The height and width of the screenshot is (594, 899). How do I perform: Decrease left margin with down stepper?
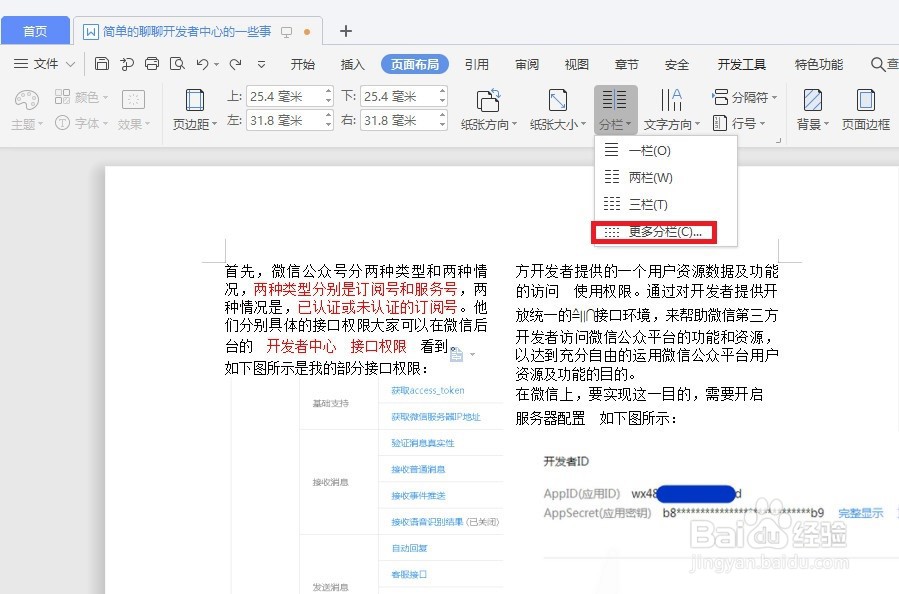pyautogui.click(x=328, y=126)
